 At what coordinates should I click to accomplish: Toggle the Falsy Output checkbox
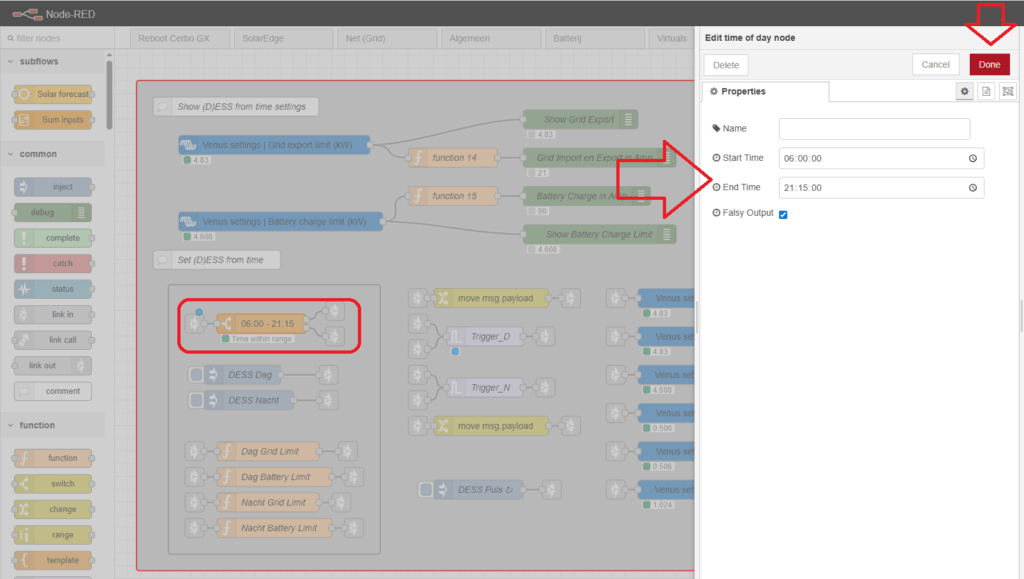[783, 215]
